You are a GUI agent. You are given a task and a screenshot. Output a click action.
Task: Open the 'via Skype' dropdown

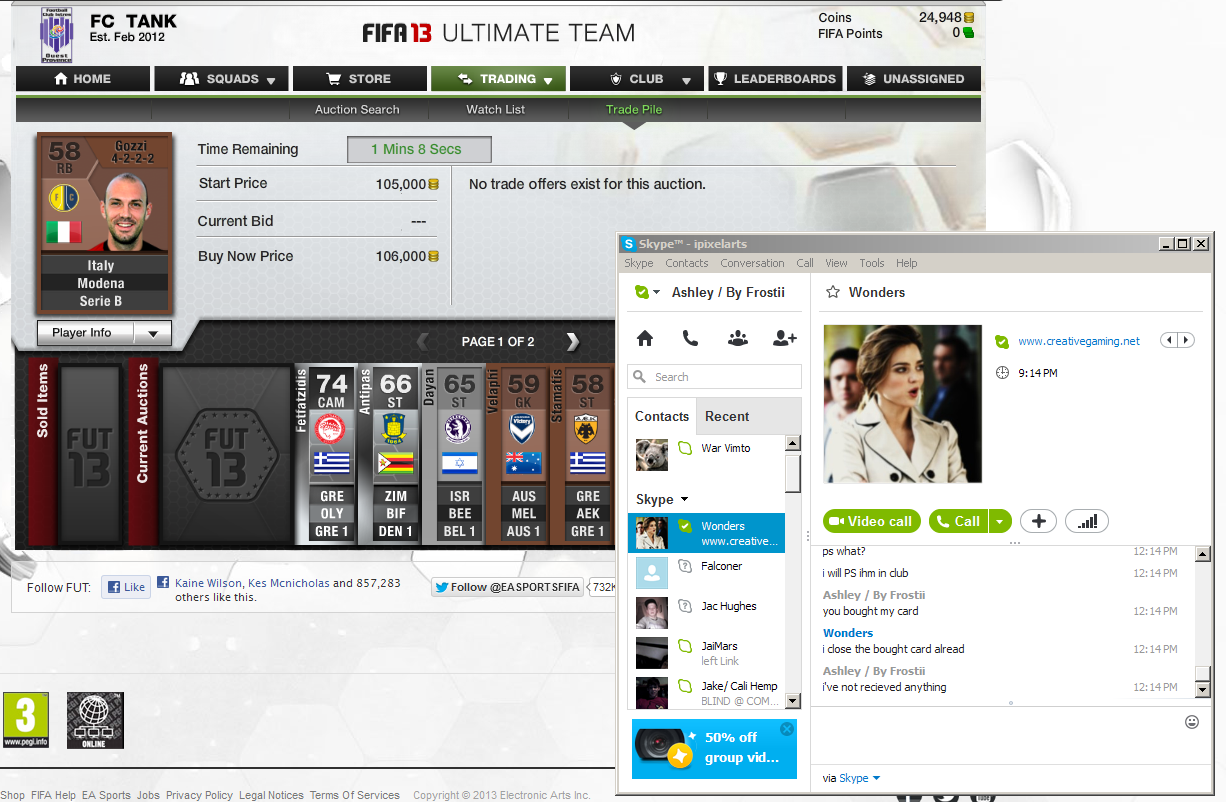[x=876, y=778]
